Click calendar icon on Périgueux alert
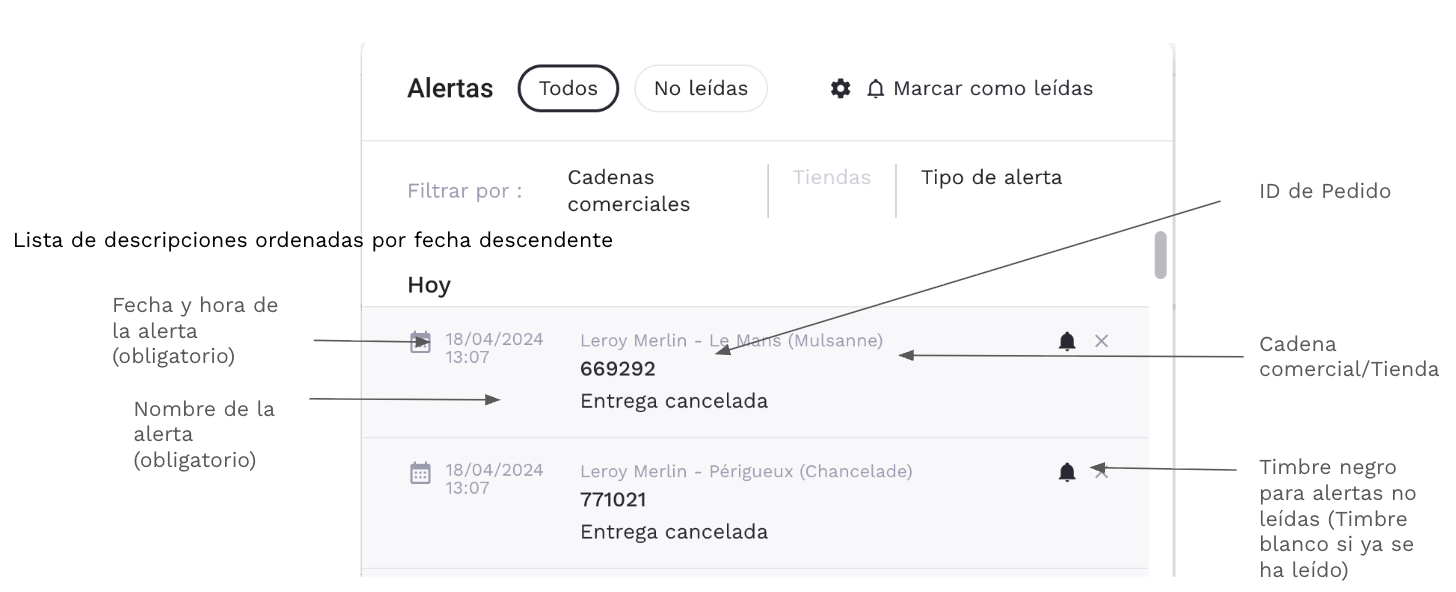 (x=421, y=472)
